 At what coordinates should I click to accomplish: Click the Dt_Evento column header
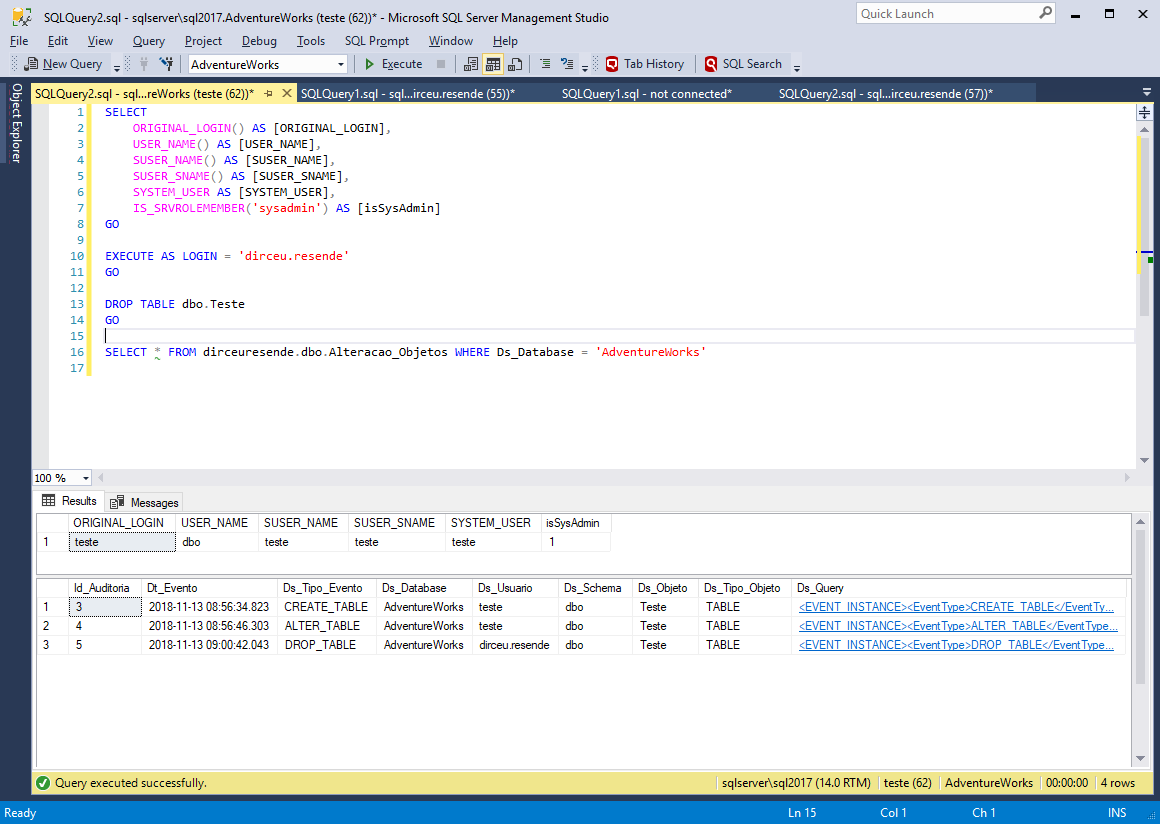(x=209, y=588)
